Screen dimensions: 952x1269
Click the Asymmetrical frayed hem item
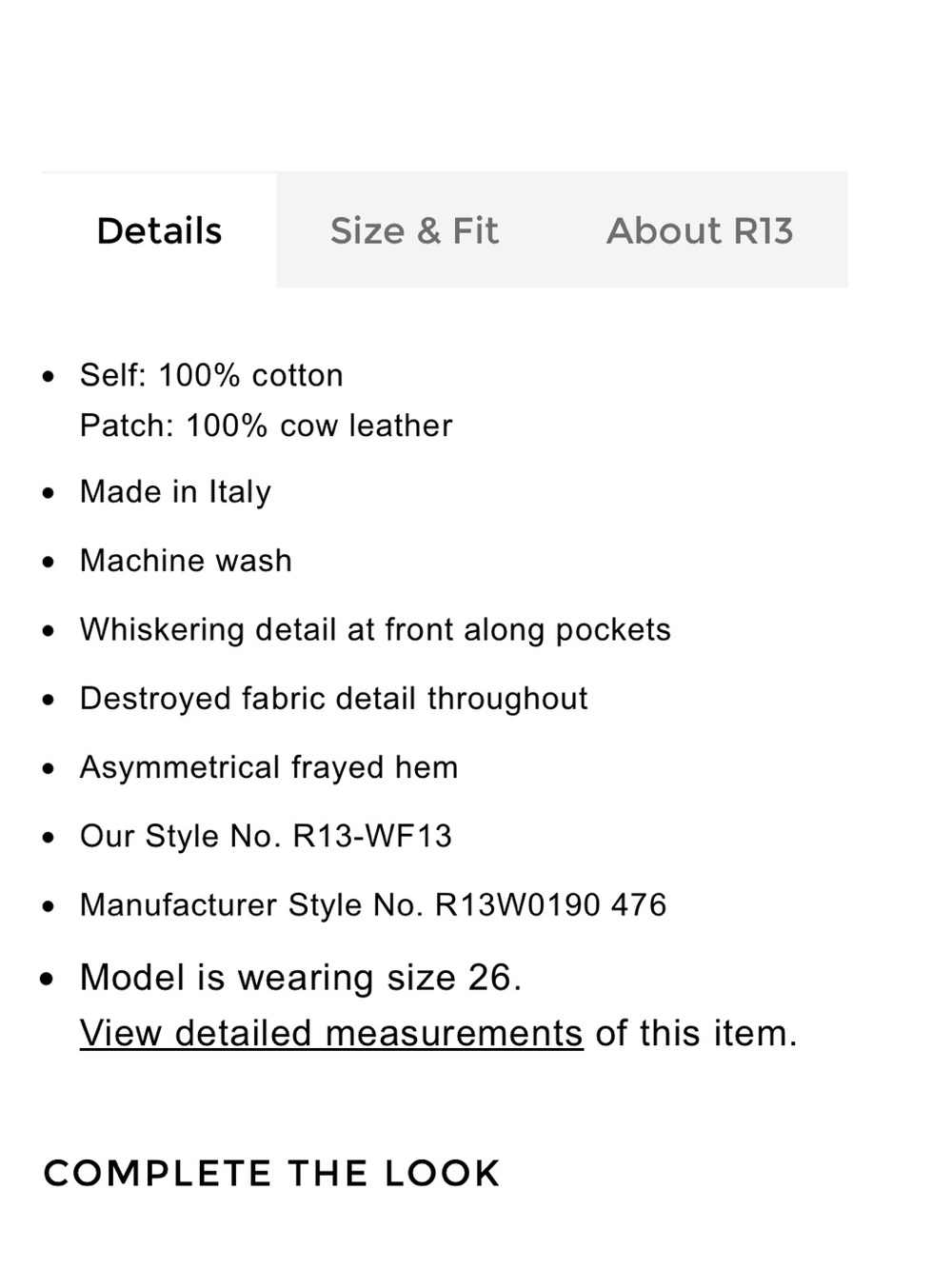pyautogui.click(x=269, y=767)
